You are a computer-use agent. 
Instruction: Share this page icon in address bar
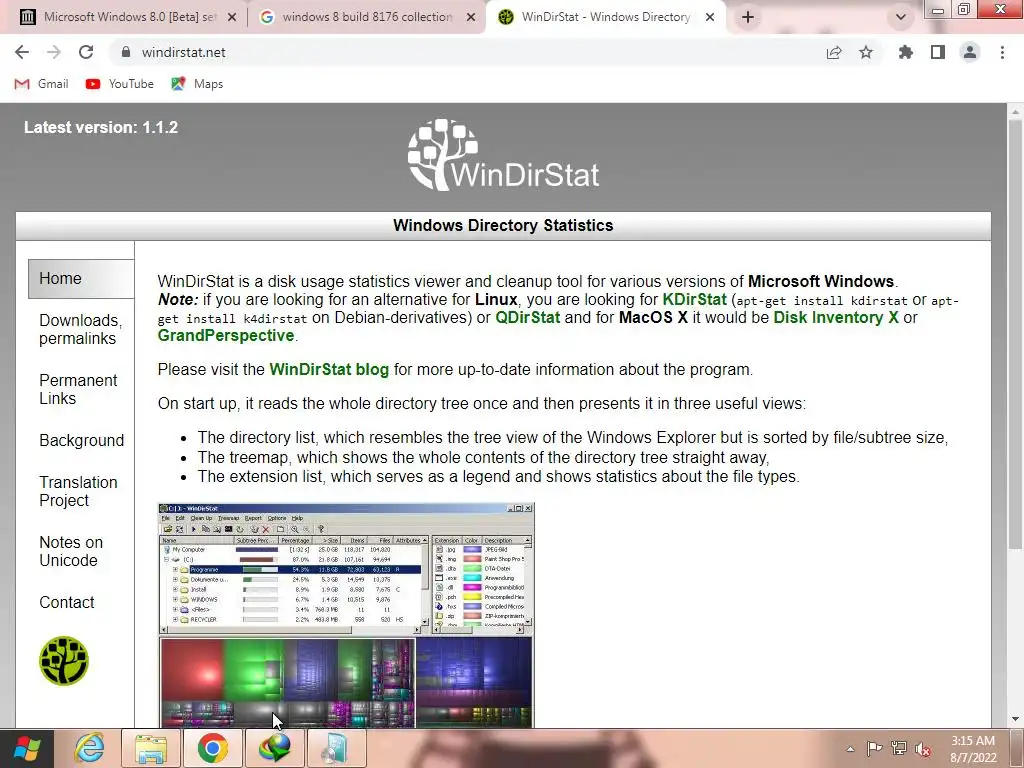tap(834, 52)
